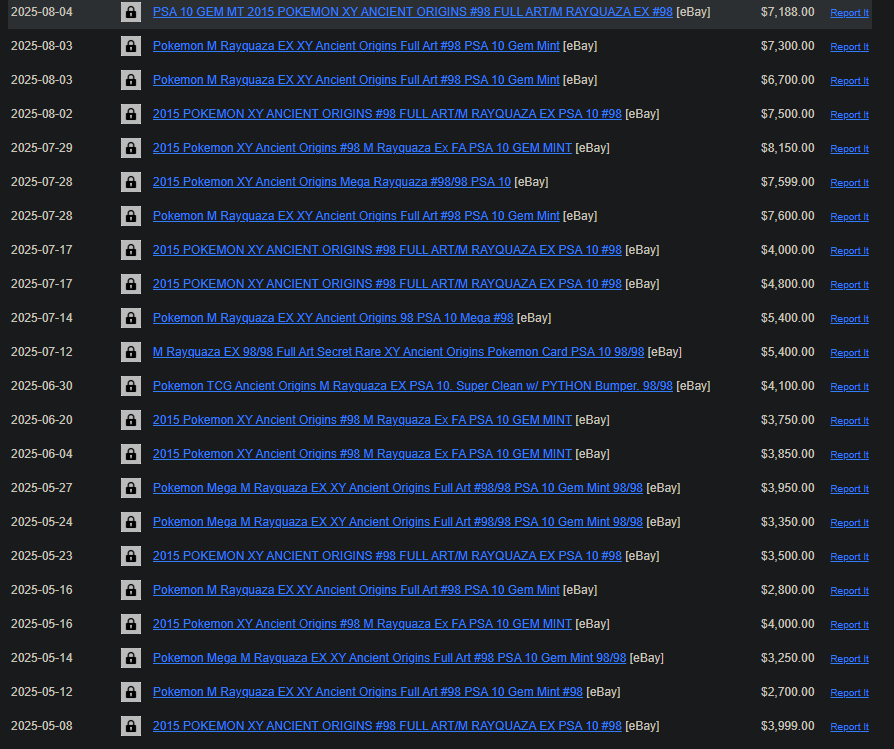This screenshot has width=894, height=749.
Task: Click the lock icon in the 2025-05-23 row
Action: point(131,556)
